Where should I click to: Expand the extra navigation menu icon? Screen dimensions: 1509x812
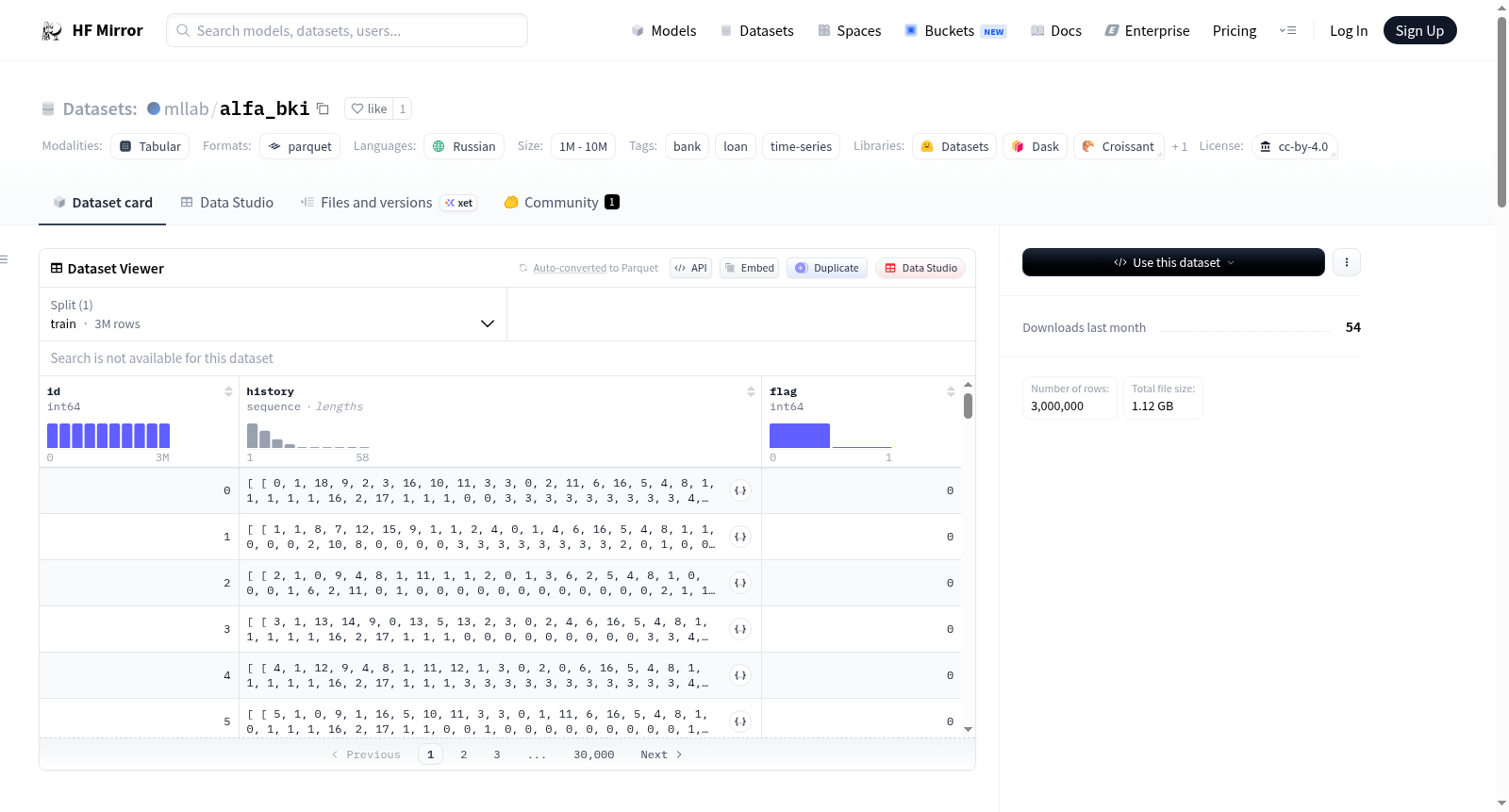[x=1287, y=30]
